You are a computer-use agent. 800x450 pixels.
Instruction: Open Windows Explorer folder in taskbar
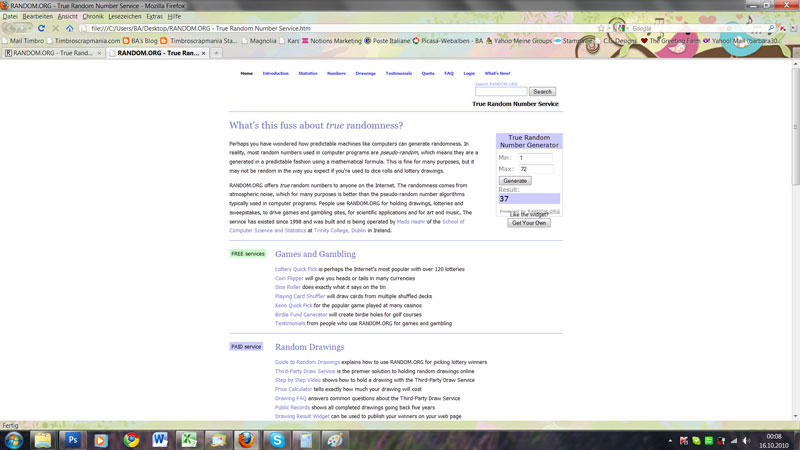[x=43, y=440]
